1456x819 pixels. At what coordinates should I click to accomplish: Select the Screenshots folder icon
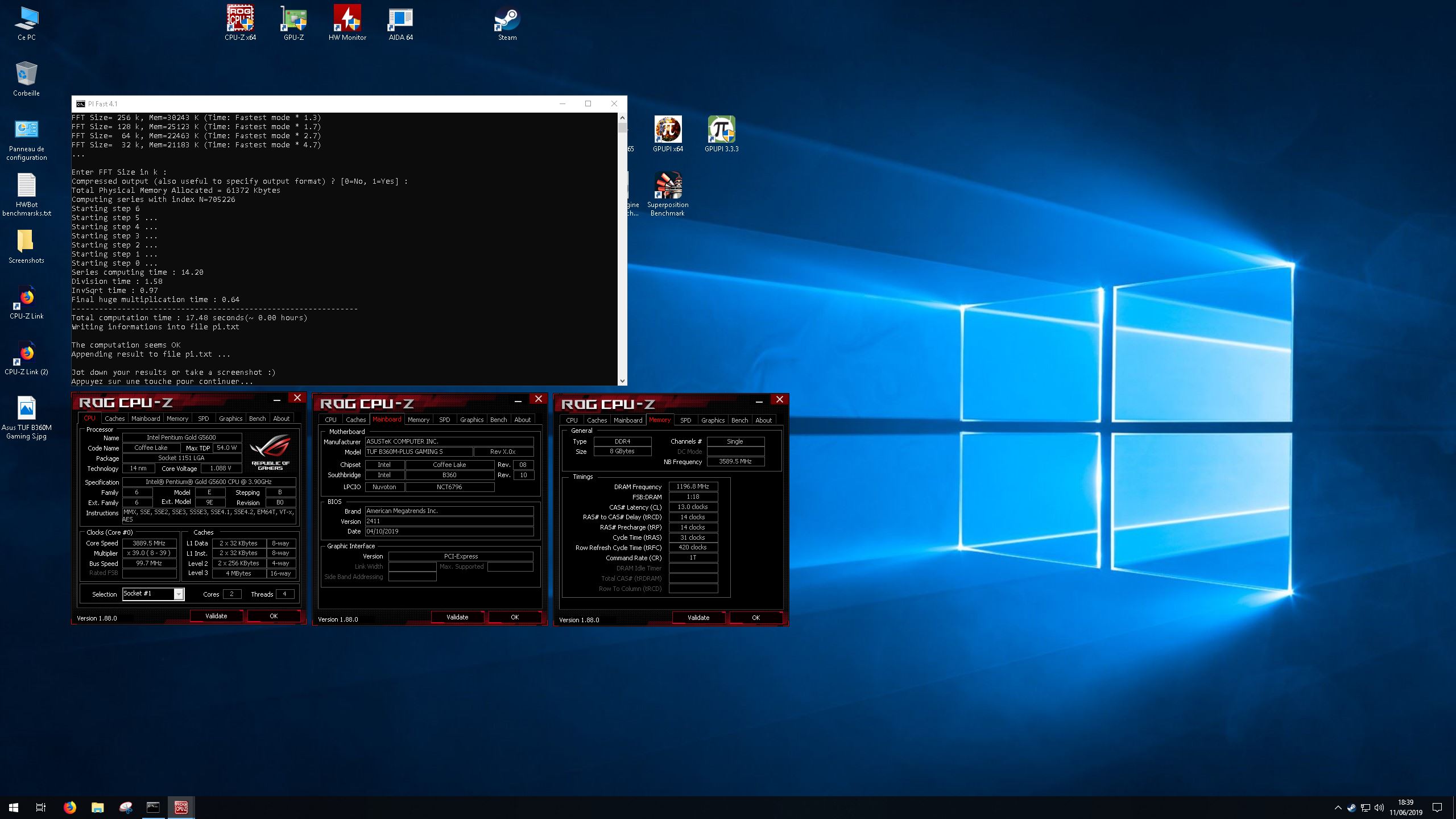[x=26, y=246]
